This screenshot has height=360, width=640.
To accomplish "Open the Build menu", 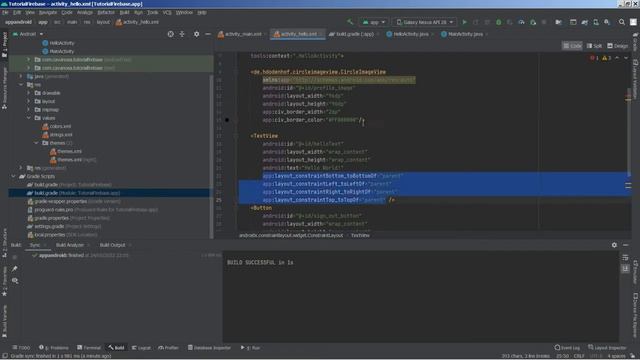I will (124, 13).
